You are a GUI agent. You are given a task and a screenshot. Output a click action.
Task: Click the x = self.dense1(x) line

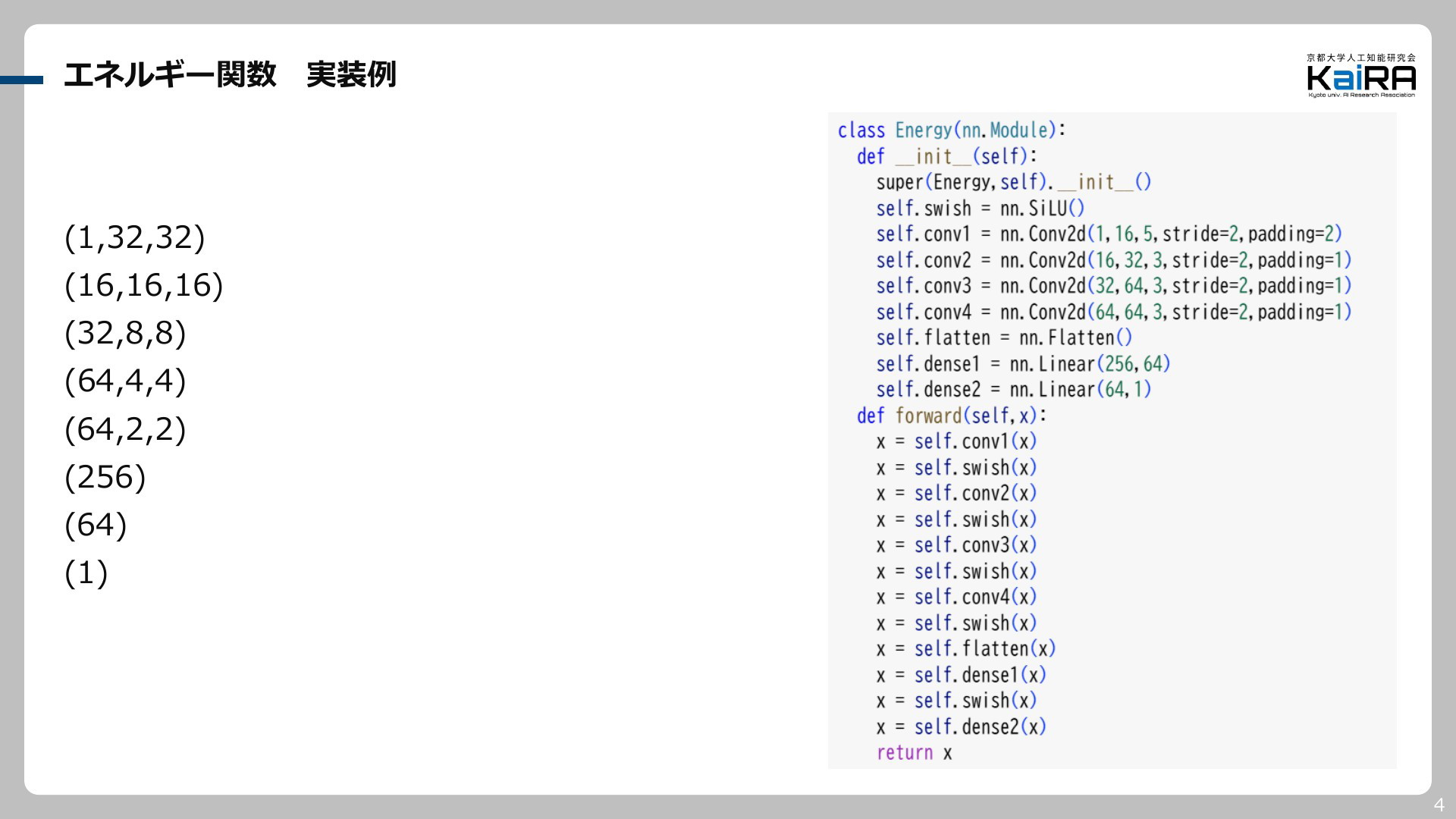pos(961,675)
